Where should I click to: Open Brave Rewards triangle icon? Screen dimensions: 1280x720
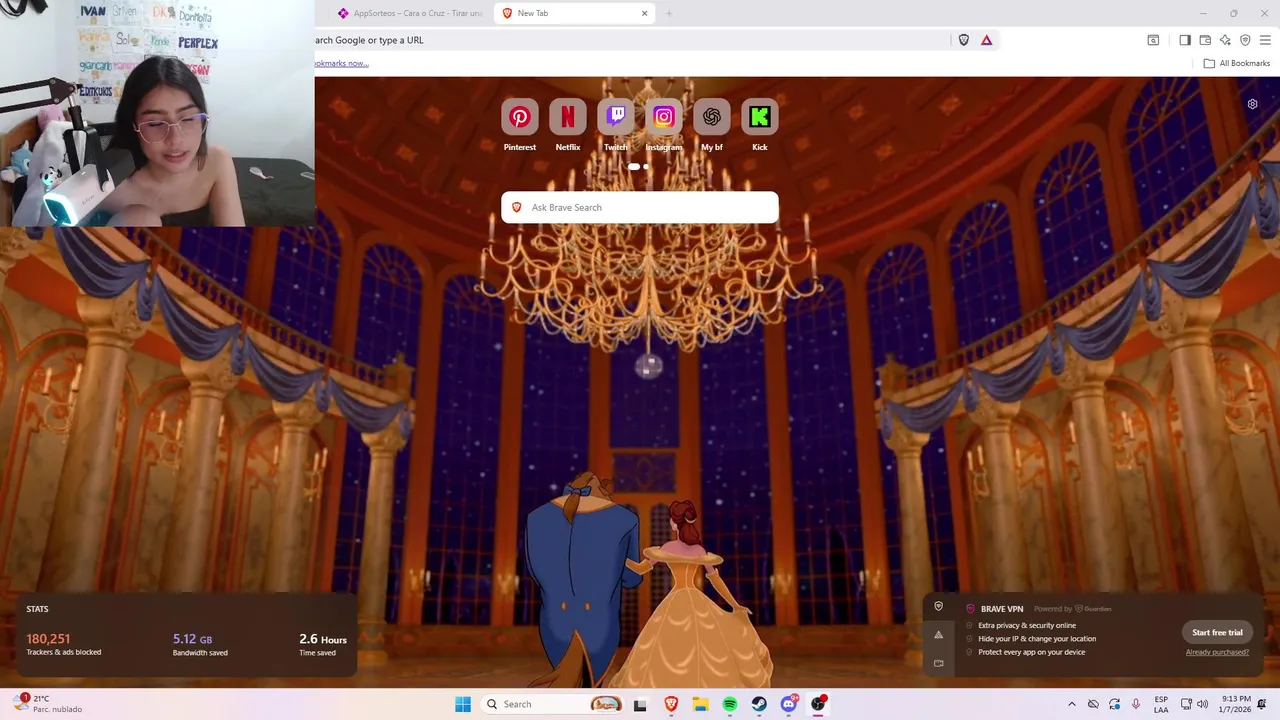tap(987, 40)
